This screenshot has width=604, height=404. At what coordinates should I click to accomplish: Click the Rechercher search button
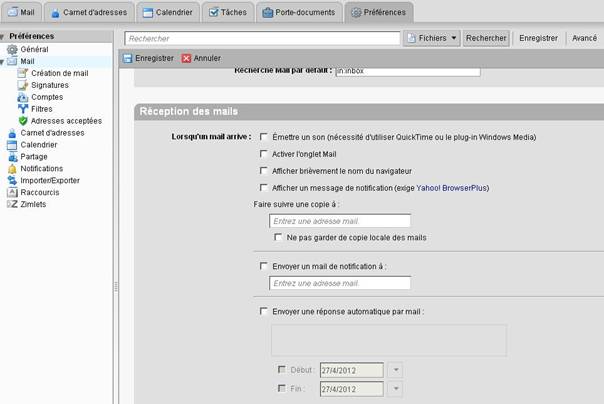click(x=486, y=38)
